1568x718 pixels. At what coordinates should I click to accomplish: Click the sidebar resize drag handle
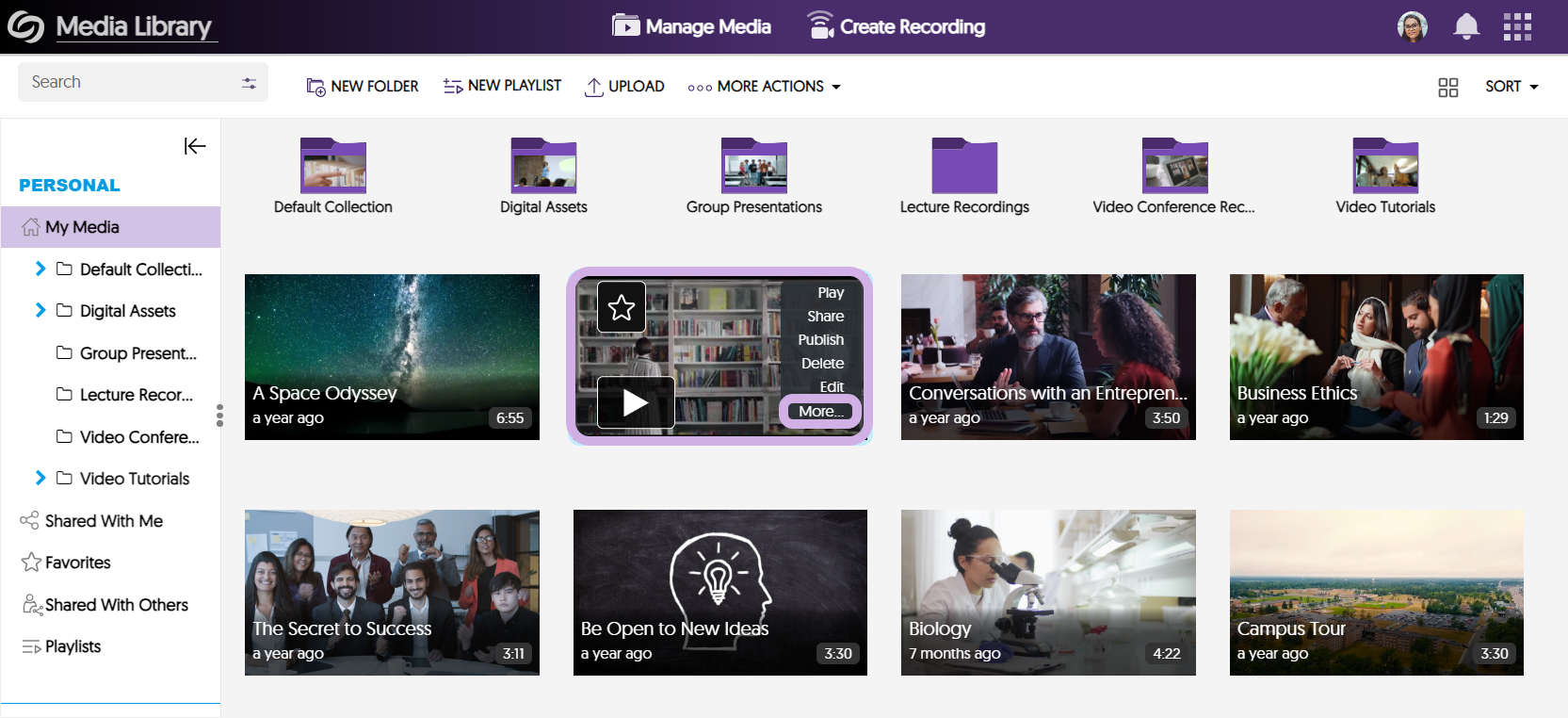(219, 416)
